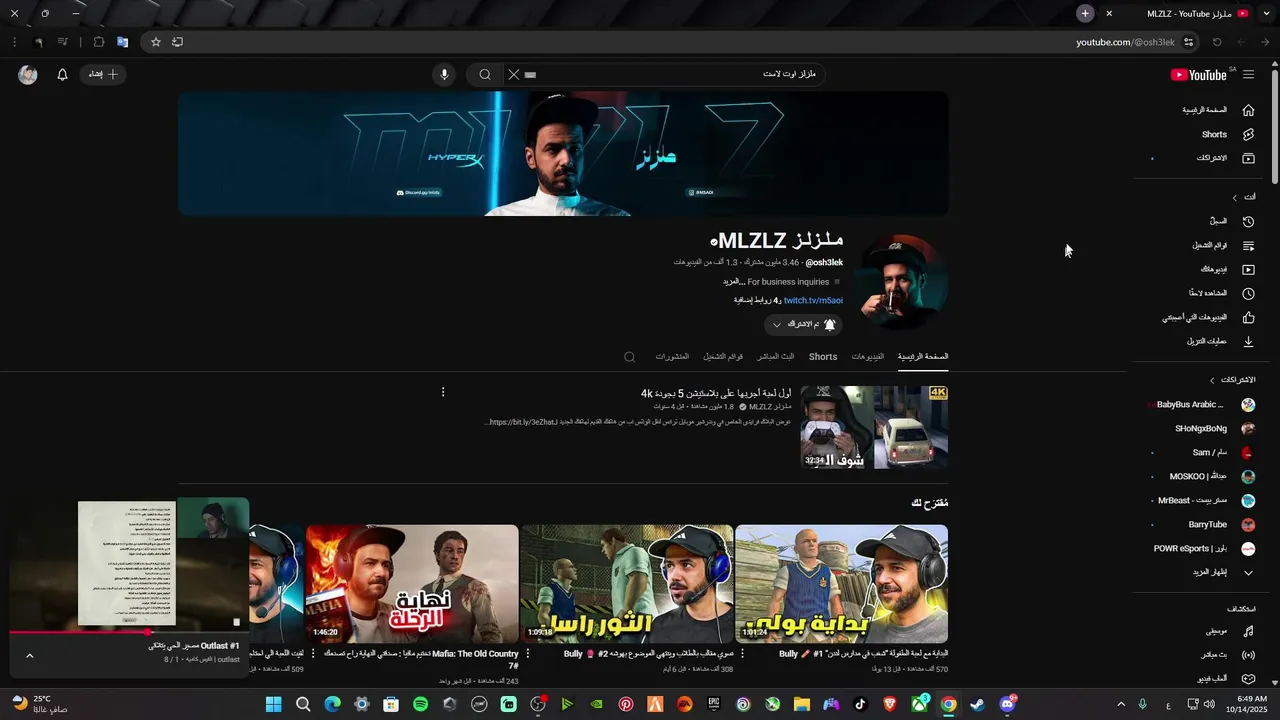Open the Google Translate icon in the address bar
This screenshot has height=720, width=1280.
coord(122,42)
